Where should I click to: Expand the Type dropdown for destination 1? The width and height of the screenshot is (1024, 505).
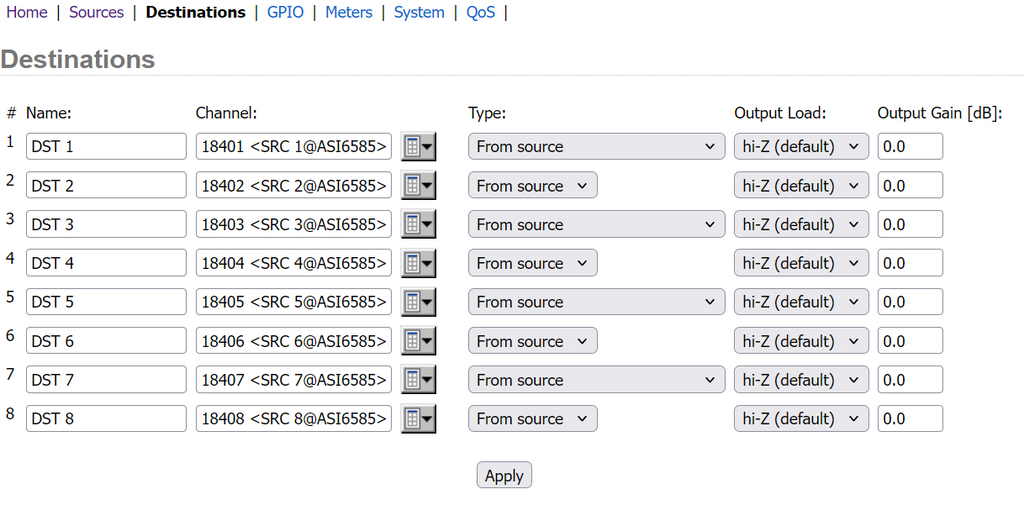pos(596,146)
